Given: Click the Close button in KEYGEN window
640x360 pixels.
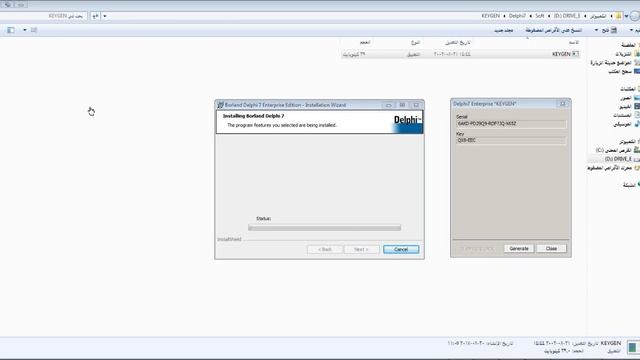Looking at the screenshot, I should [x=551, y=249].
